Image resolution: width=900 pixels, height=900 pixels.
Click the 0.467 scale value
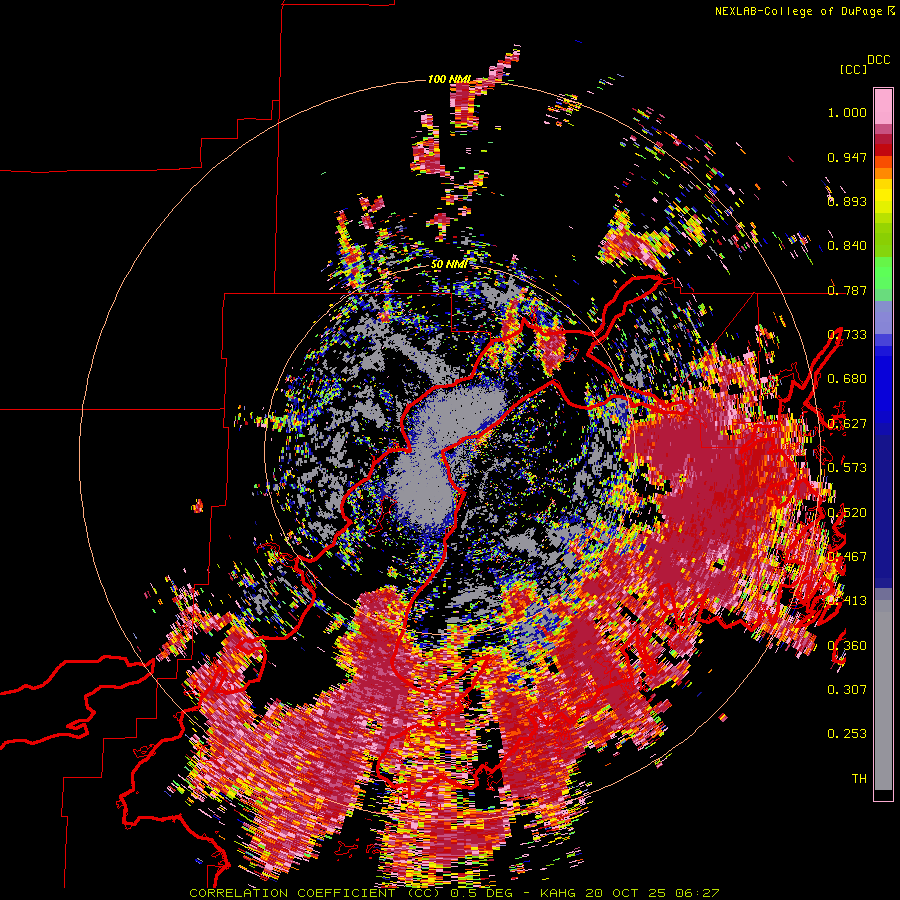pyautogui.click(x=847, y=556)
